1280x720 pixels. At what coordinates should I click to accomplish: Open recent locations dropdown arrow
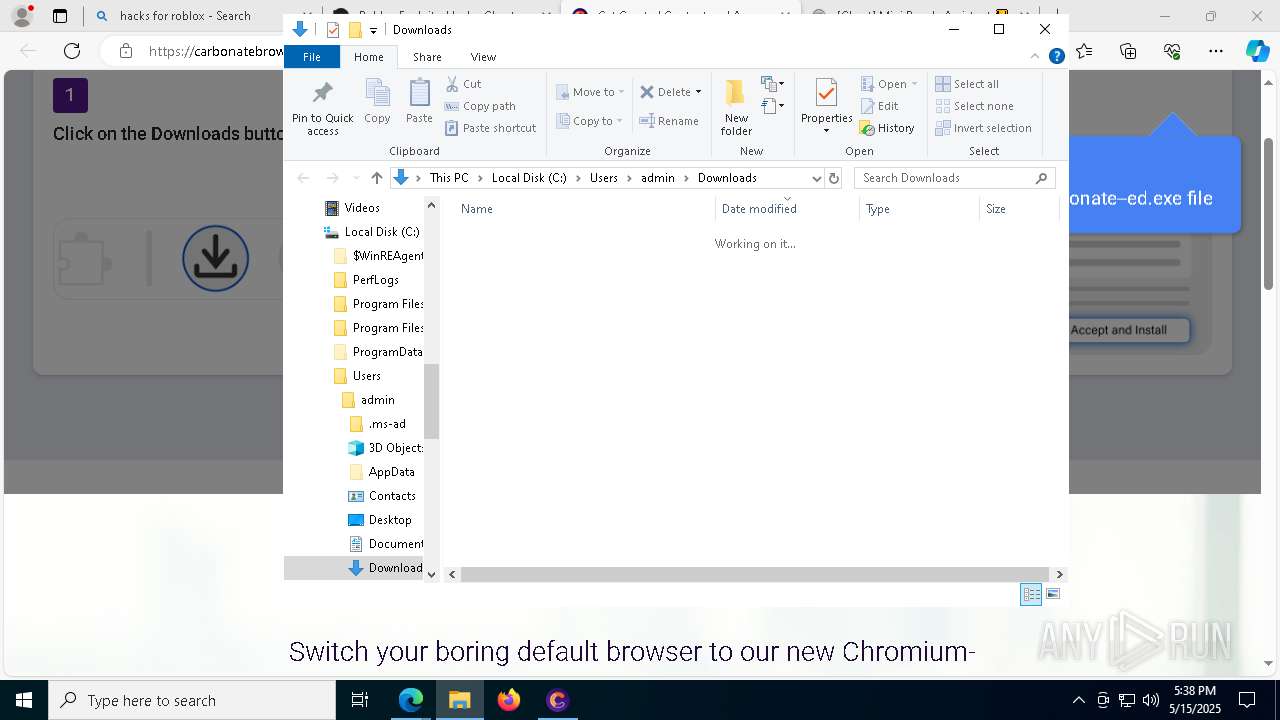coord(355,178)
